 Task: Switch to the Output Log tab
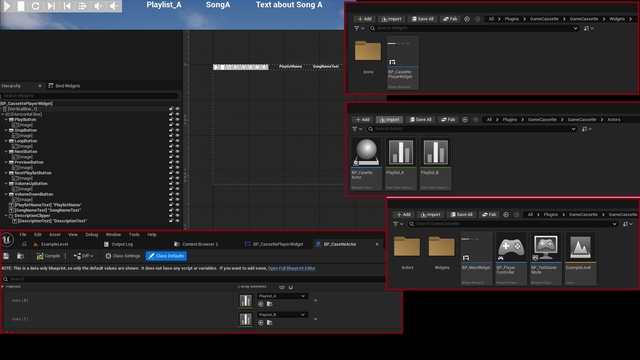tap(118, 244)
